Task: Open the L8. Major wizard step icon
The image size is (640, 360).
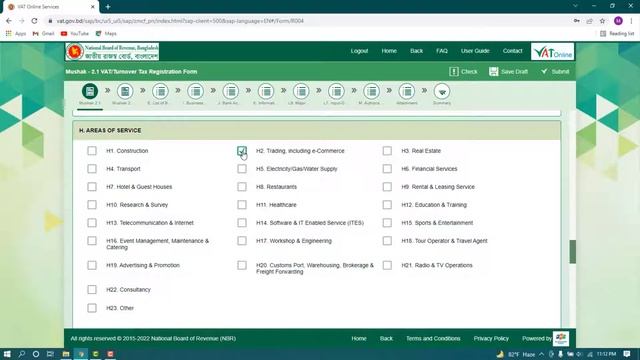Action: (x=301, y=91)
